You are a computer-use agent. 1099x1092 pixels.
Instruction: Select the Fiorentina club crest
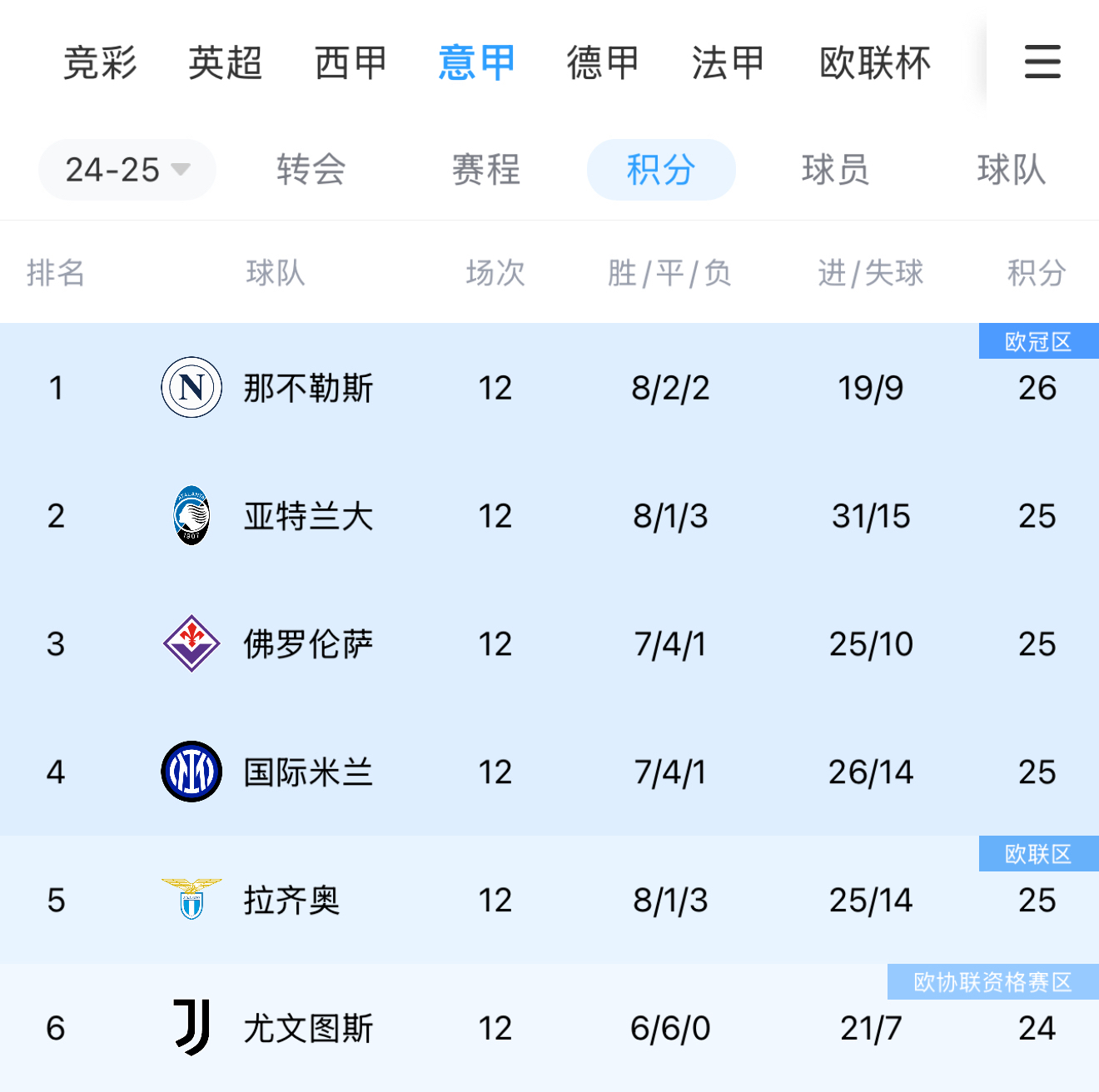click(x=190, y=643)
